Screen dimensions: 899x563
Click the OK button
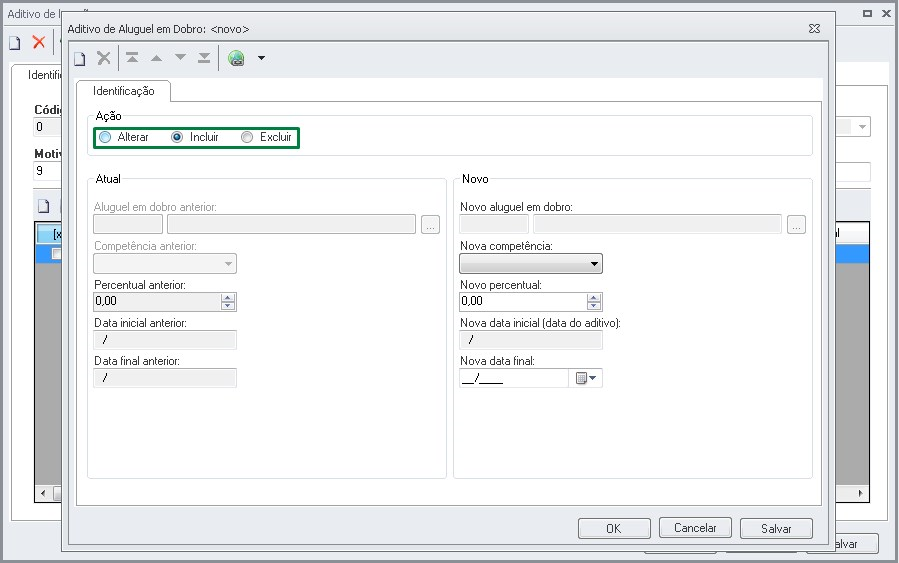614,528
